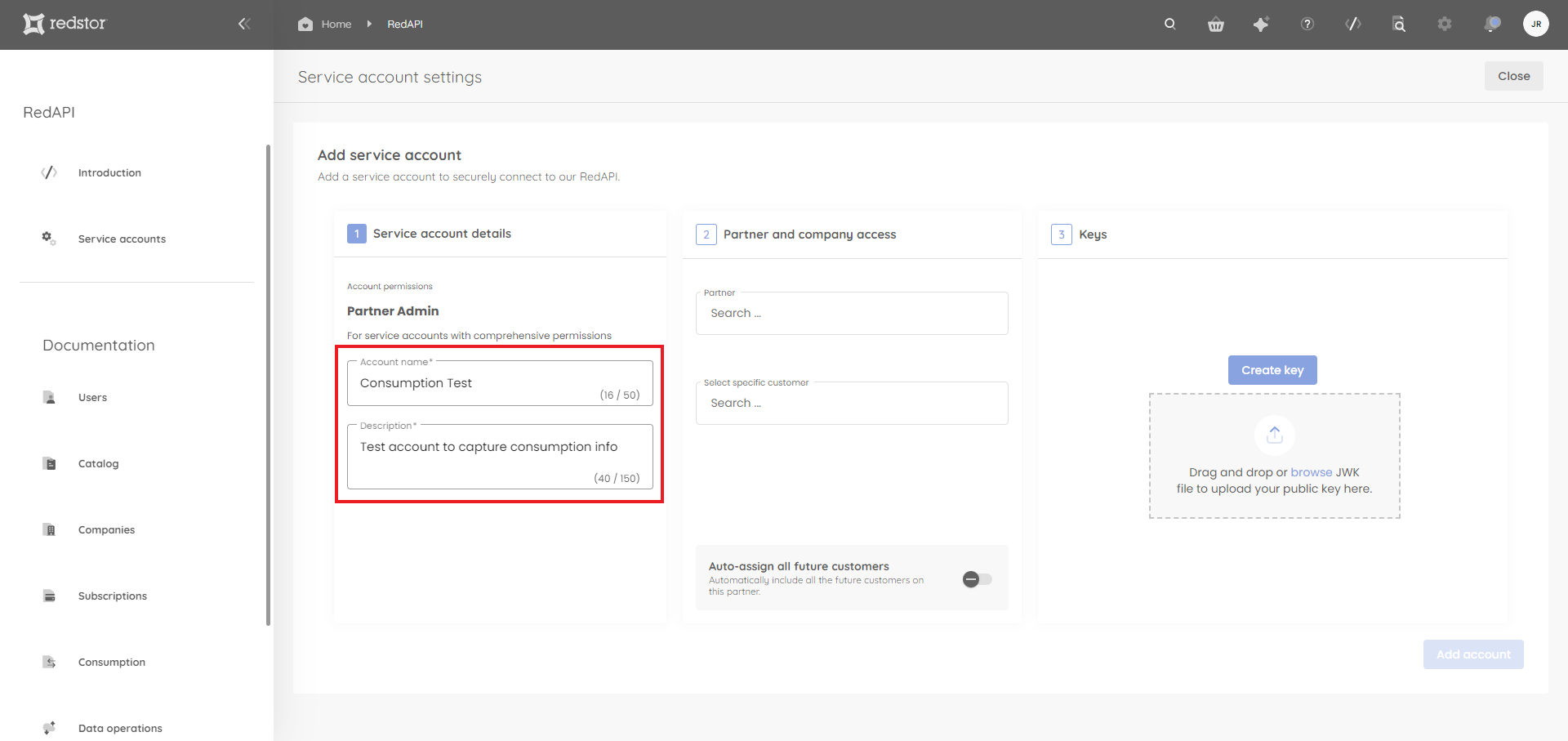This screenshot has width=1568, height=741.
Task: Select step 1 Service account details
Action: (429, 234)
